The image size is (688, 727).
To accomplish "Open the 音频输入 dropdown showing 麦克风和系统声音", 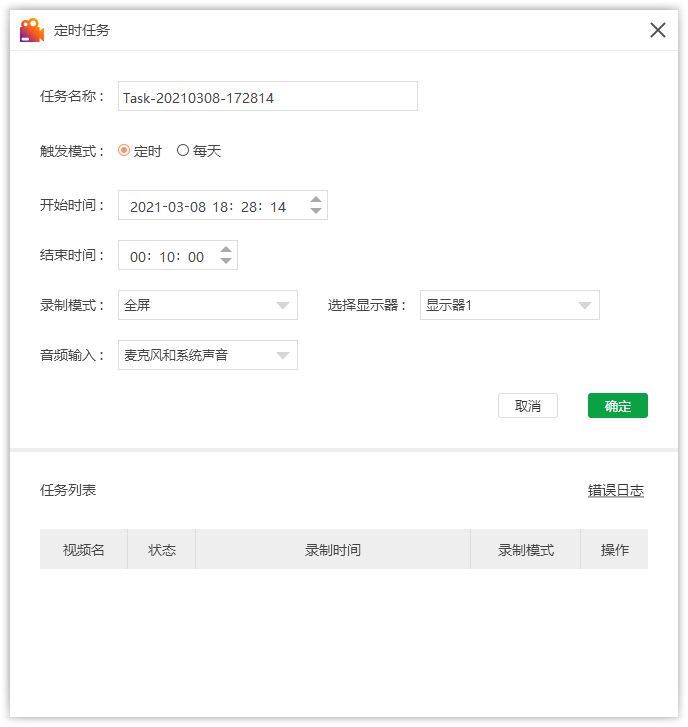I will coord(208,355).
